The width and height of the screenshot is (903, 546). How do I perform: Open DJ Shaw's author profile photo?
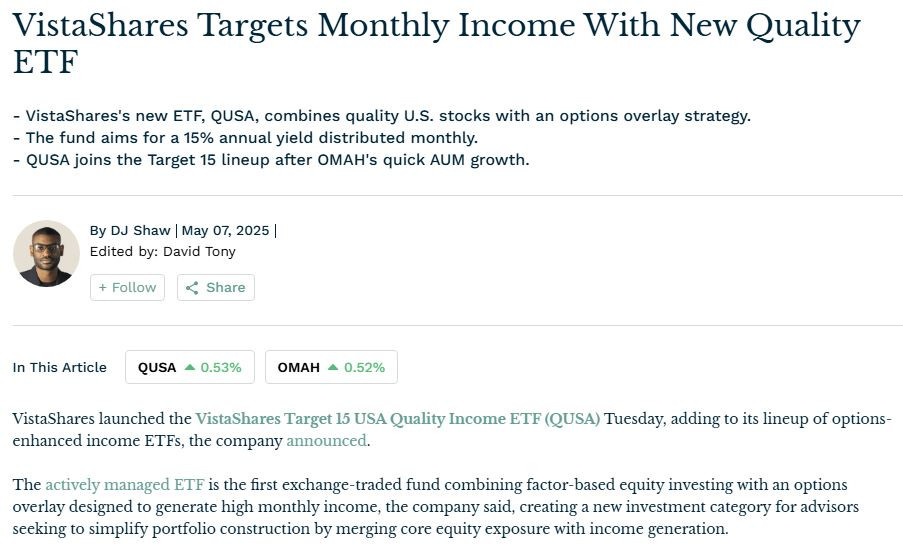[x=46, y=253]
